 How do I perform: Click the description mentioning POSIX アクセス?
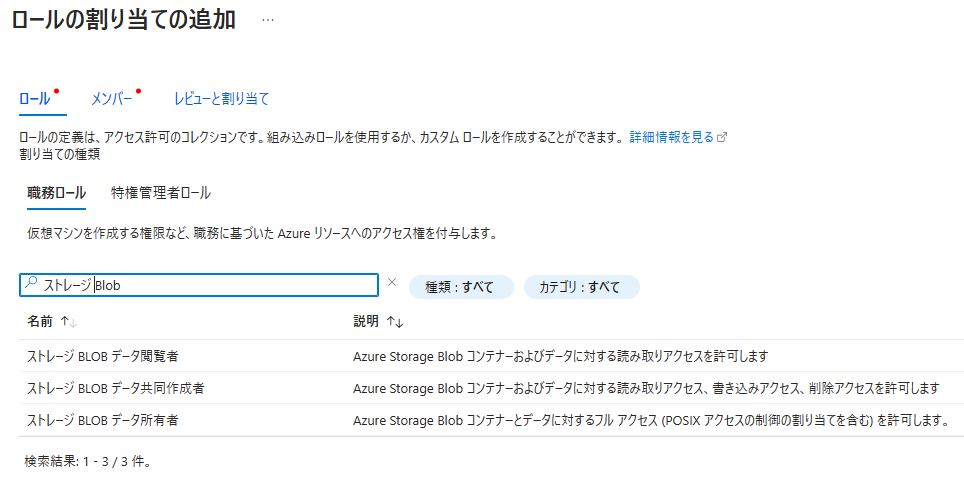click(x=650, y=420)
